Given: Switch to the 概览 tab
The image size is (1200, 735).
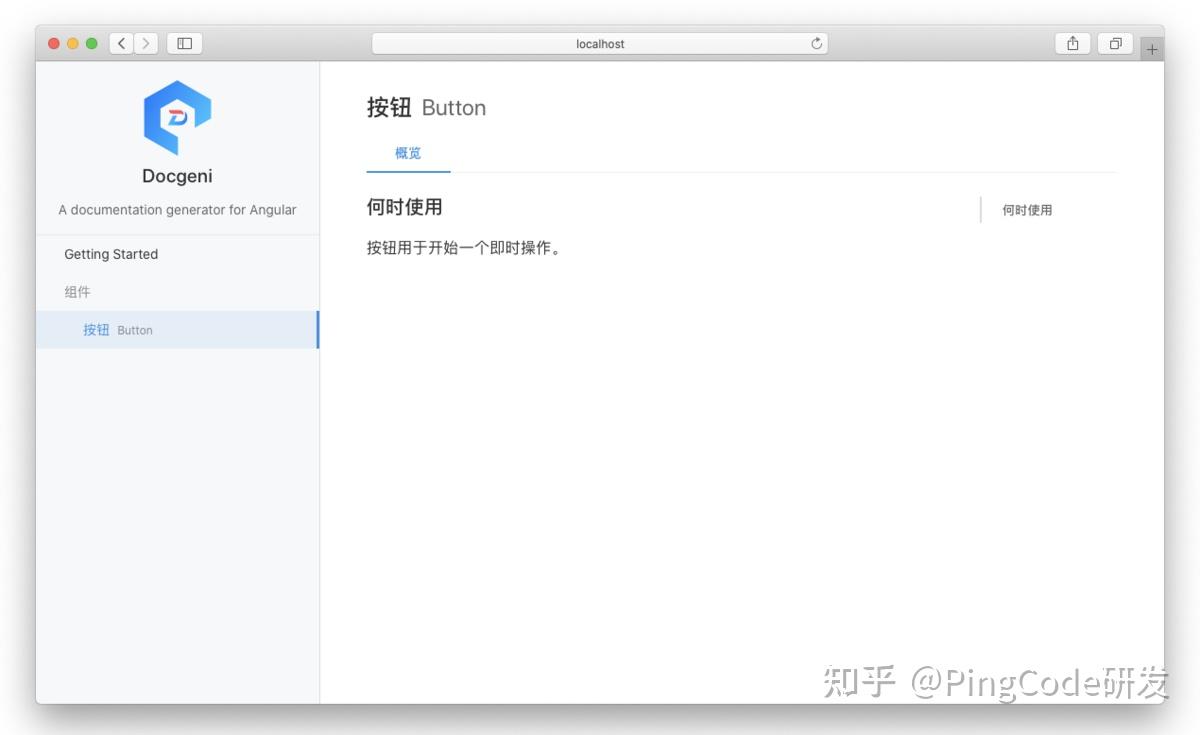Looking at the screenshot, I should point(408,153).
